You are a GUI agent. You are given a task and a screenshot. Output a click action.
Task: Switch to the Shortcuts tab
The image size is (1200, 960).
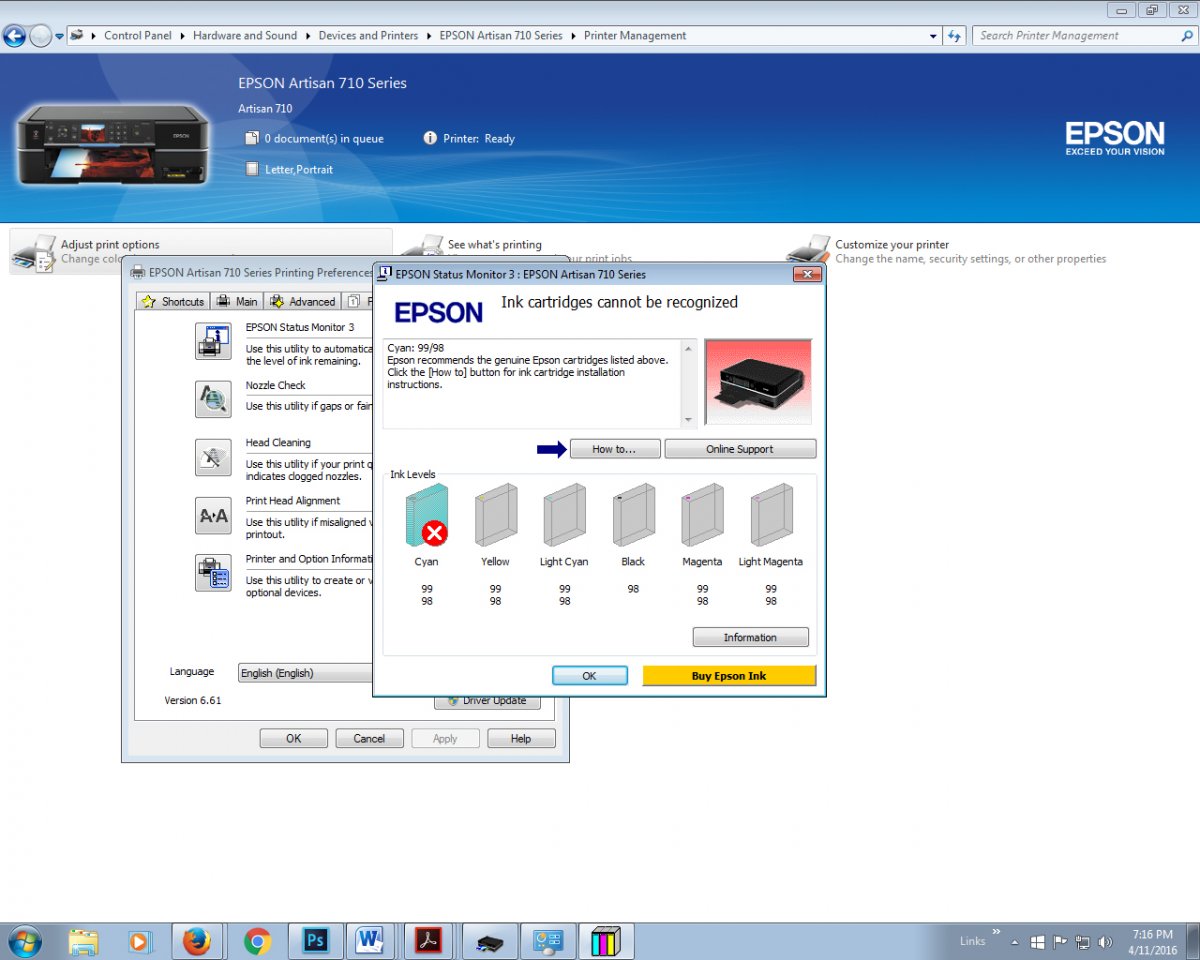(174, 301)
